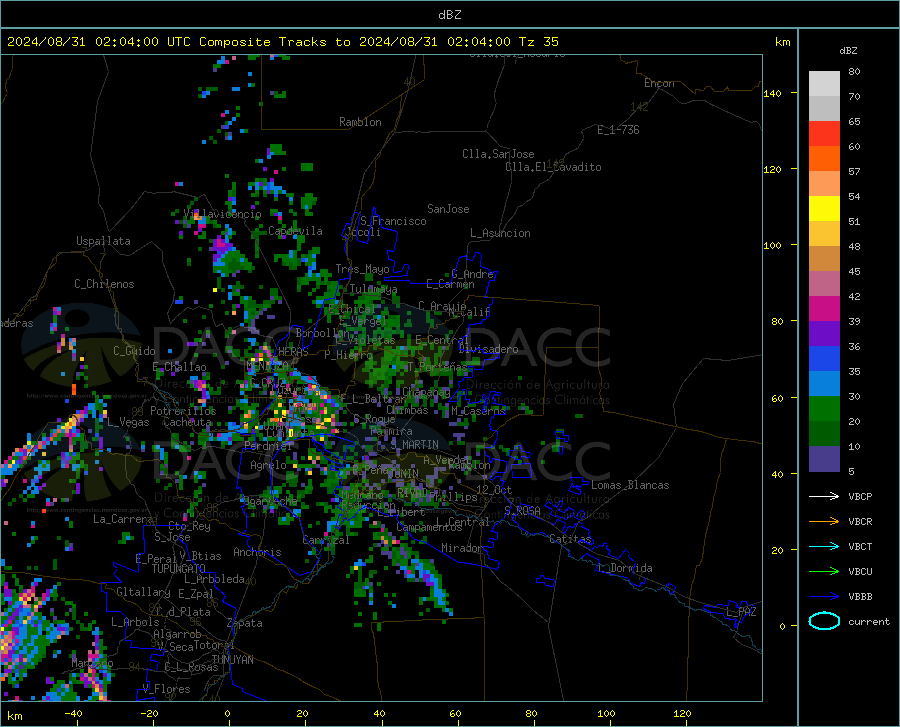Image resolution: width=900 pixels, height=727 pixels.
Task: Click the -40 km tick on horizontal axis
Action: tap(73, 714)
